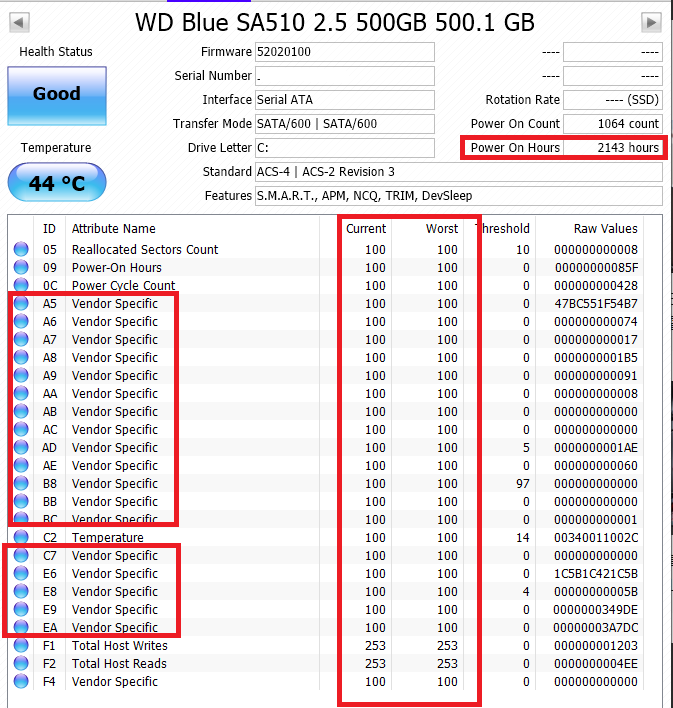Click threshold value 14 in Temperature row

[523, 537]
